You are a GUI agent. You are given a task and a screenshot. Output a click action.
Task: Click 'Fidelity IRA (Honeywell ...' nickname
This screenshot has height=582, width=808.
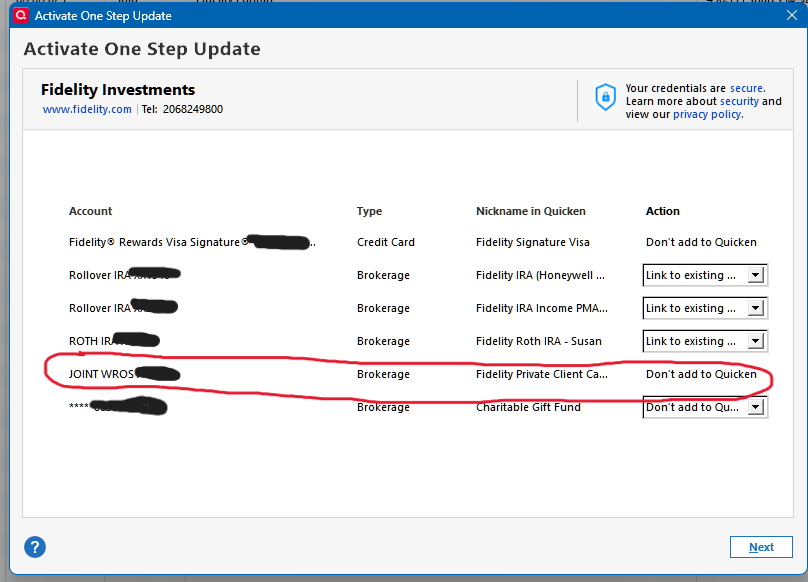coord(540,275)
